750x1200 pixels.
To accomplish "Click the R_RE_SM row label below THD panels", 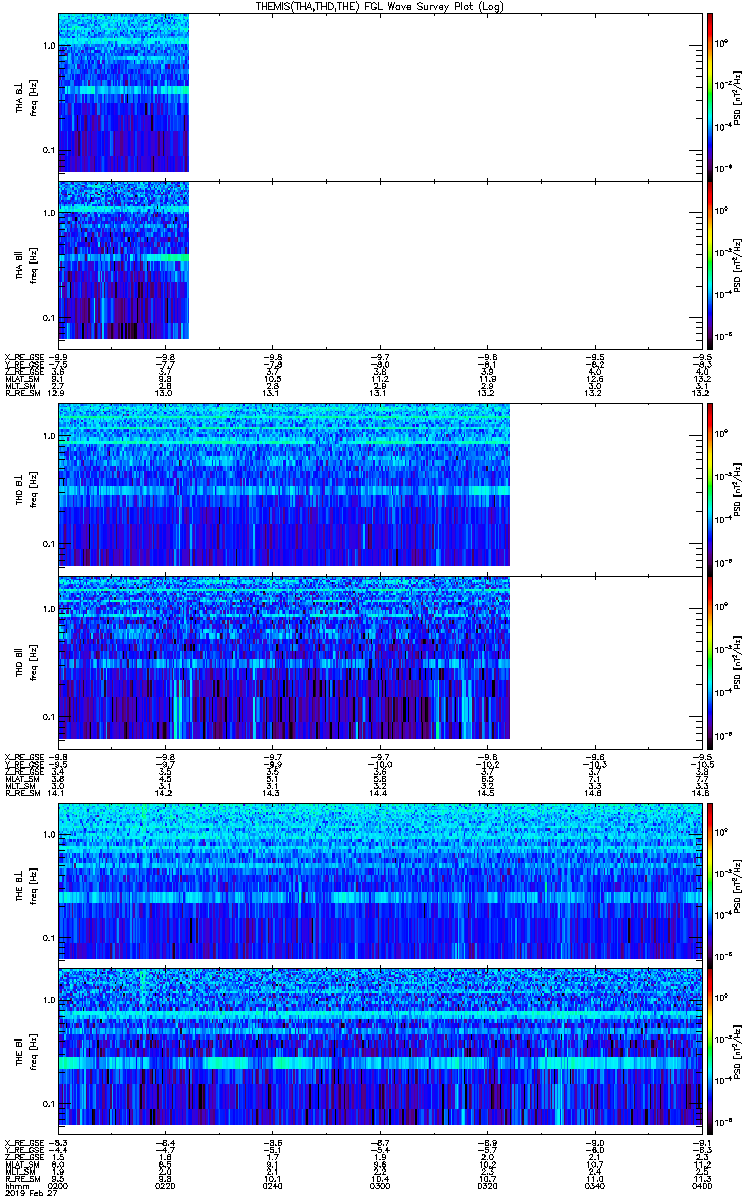I will 24,793.
